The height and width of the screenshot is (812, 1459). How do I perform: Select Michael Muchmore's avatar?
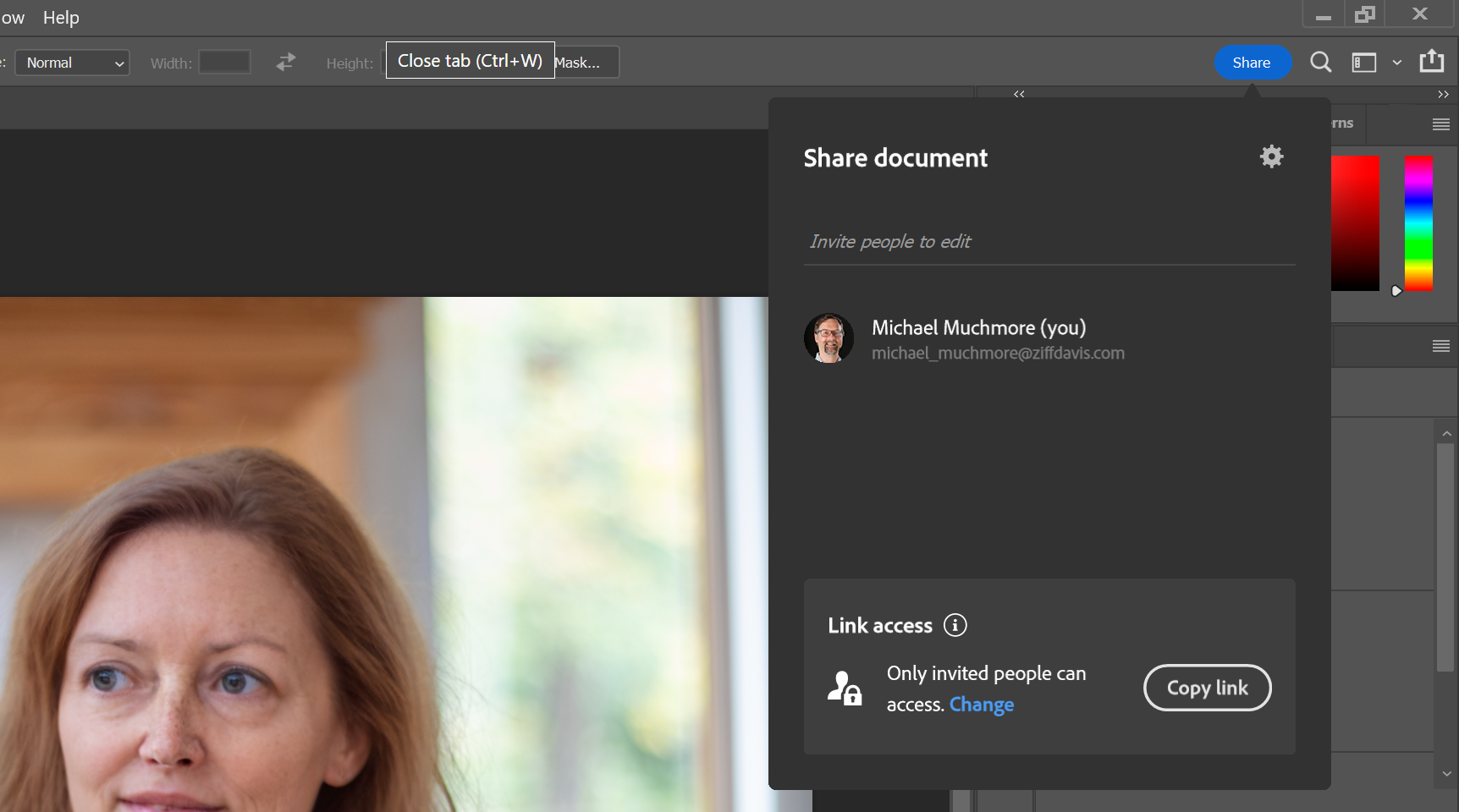click(829, 338)
